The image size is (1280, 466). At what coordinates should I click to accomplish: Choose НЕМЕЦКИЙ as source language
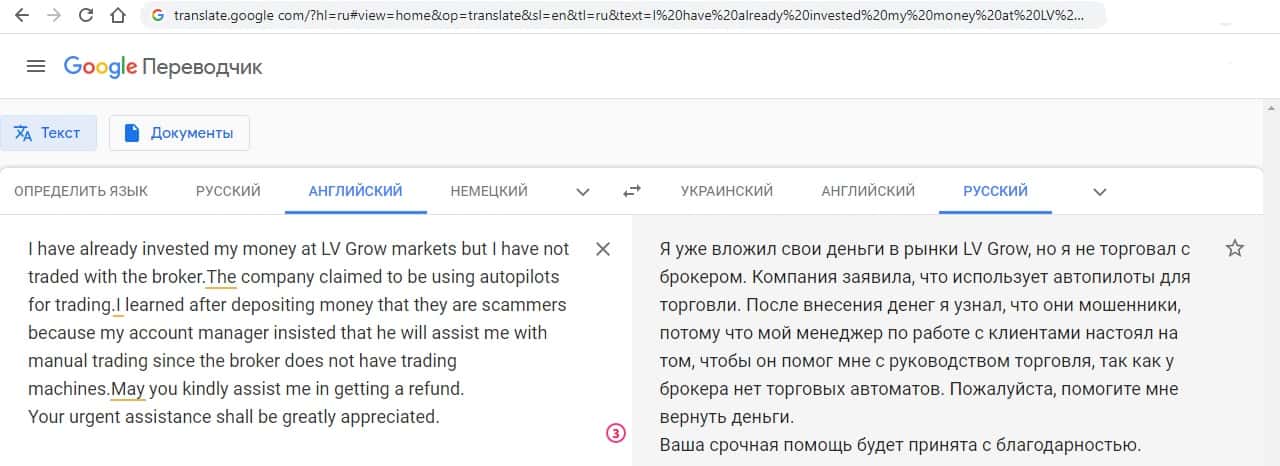tap(489, 191)
